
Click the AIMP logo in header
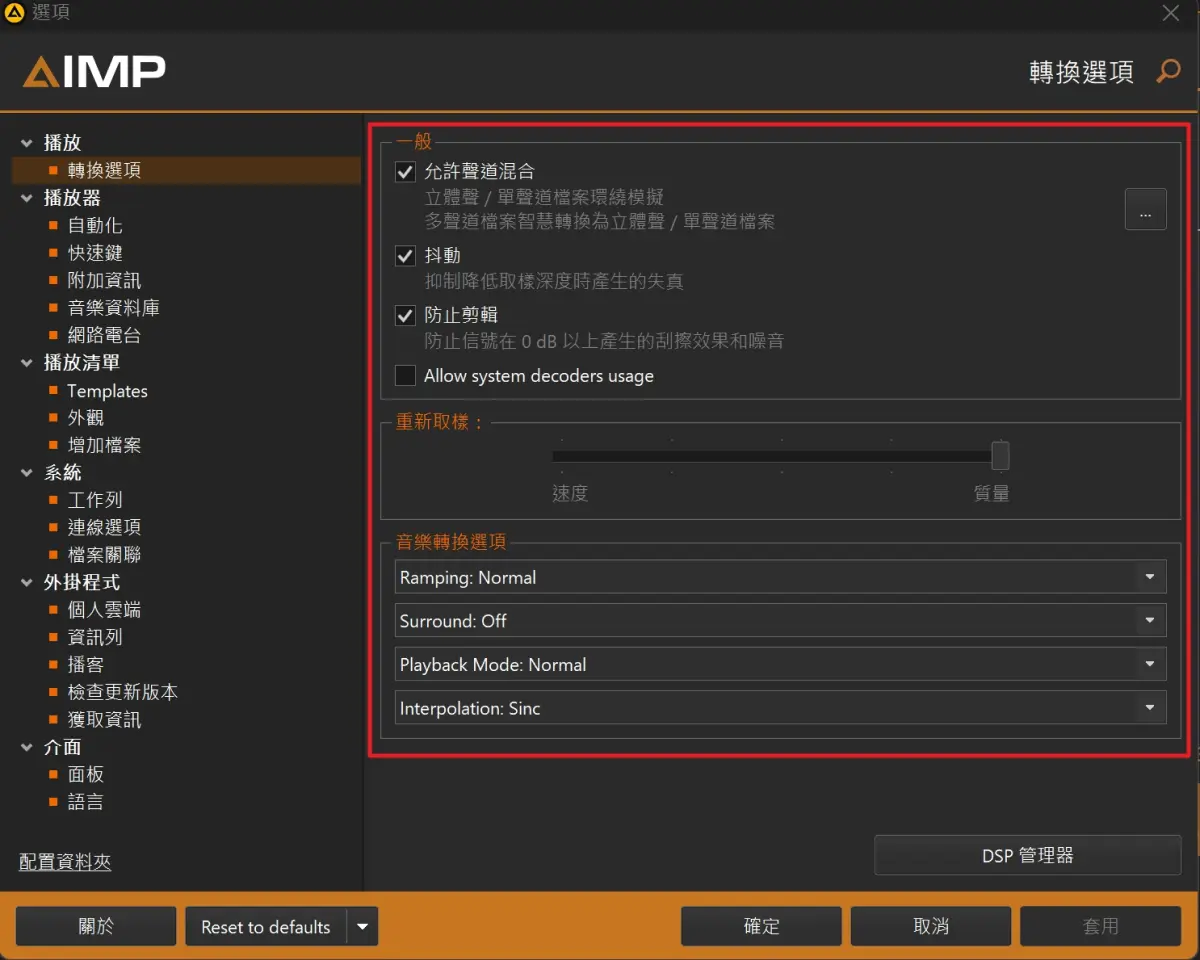pos(95,72)
